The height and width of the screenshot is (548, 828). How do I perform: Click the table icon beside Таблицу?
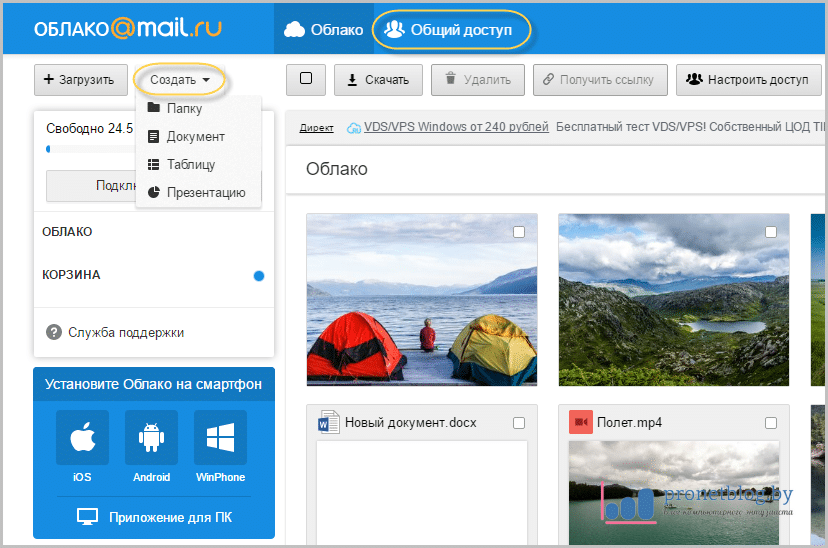tap(154, 164)
